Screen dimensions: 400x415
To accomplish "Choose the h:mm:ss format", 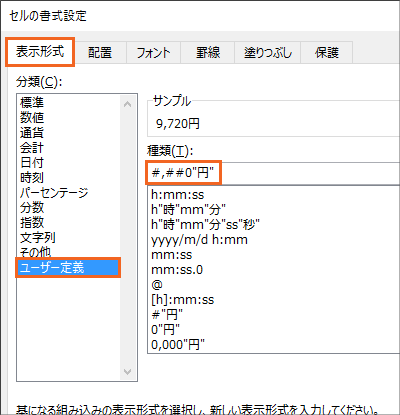I will pos(177,195).
